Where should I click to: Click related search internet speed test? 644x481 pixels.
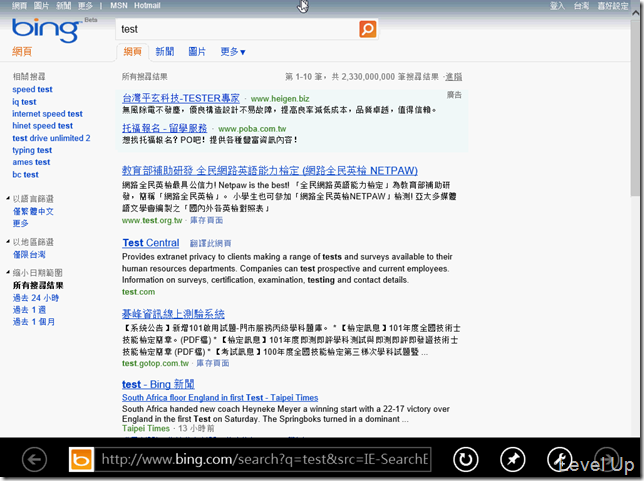click(x=47, y=114)
